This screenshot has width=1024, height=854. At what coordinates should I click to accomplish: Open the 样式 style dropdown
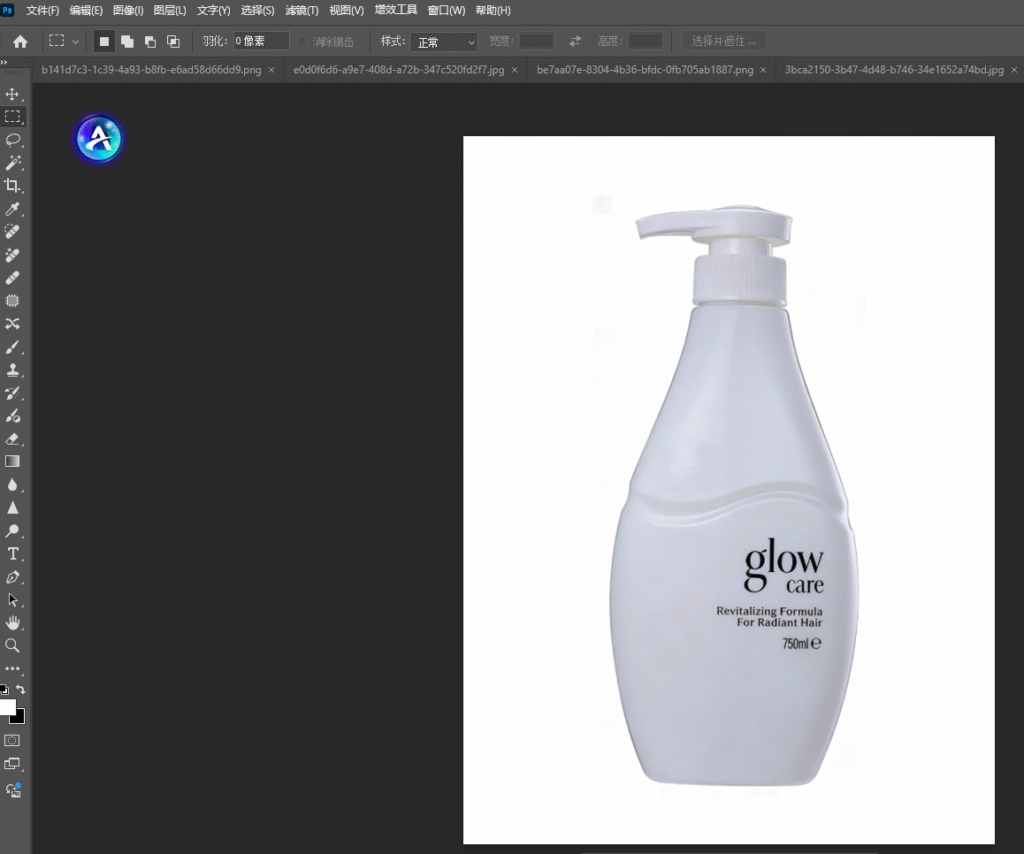pyautogui.click(x=444, y=42)
